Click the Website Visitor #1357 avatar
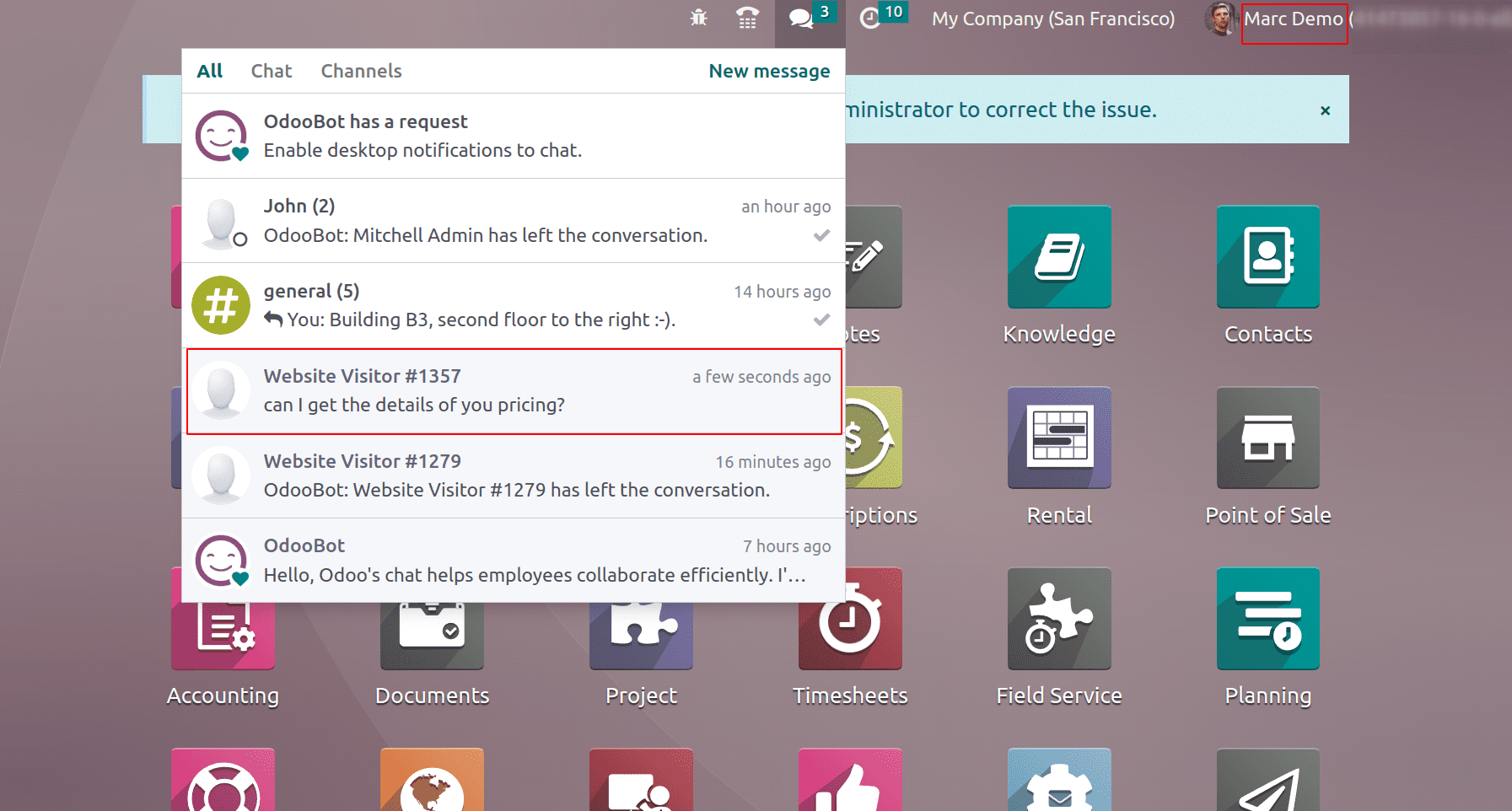1512x811 pixels. pos(221,391)
